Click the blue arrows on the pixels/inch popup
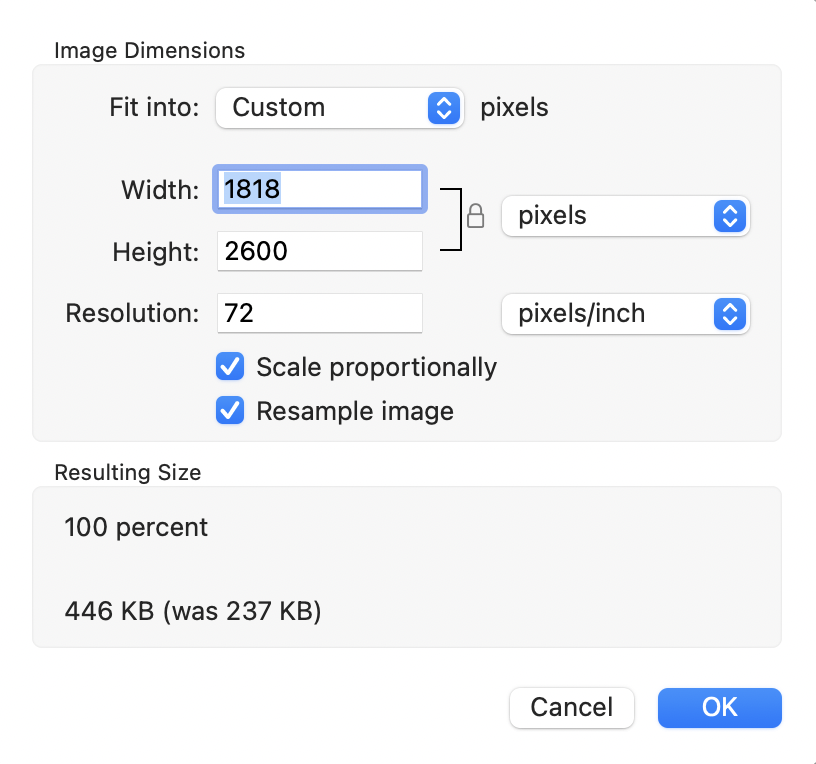816x764 pixels. (x=729, y=314)
